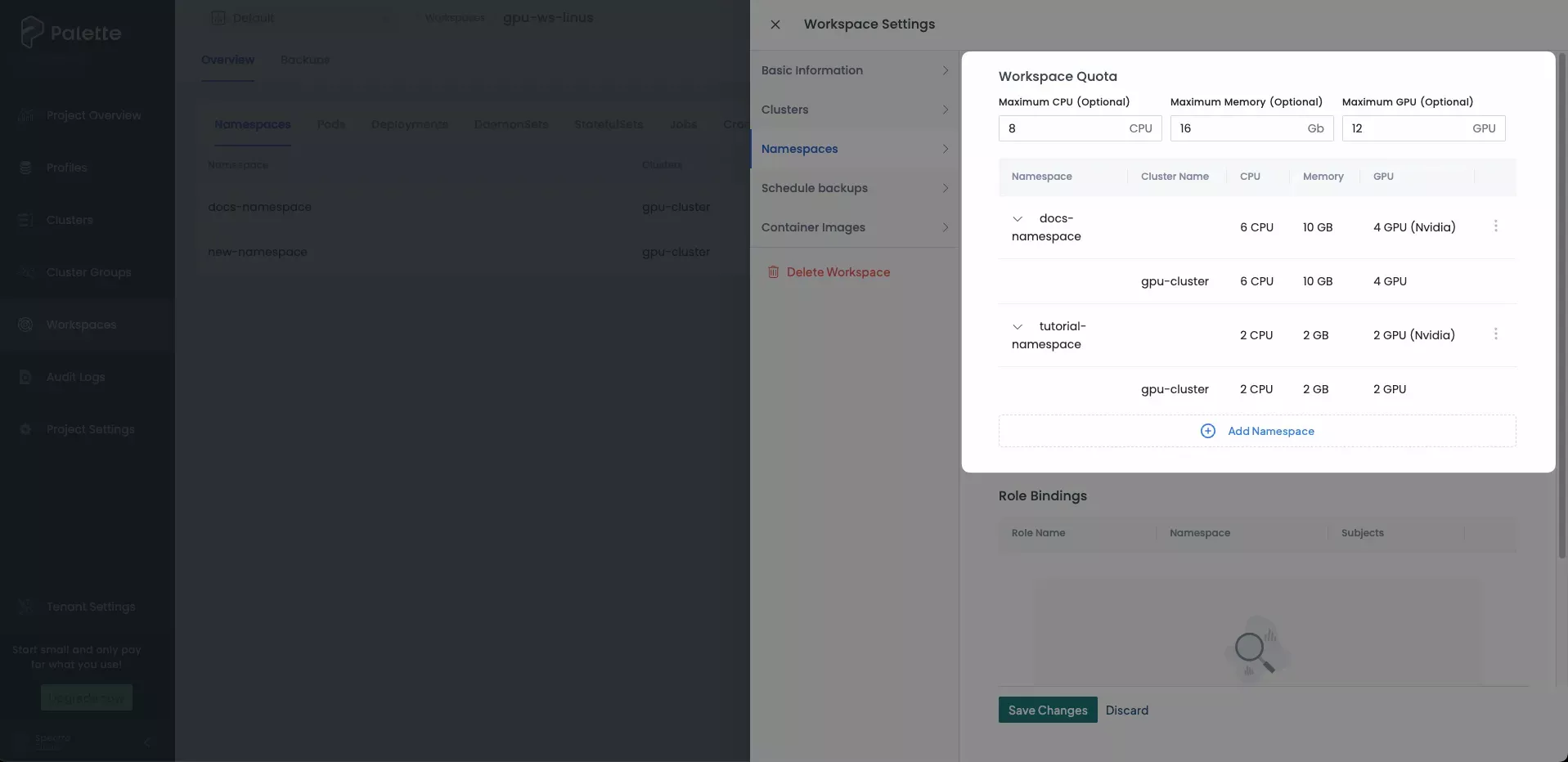Click Delete Workspace
1568x762 pixels.
(839, 271)
